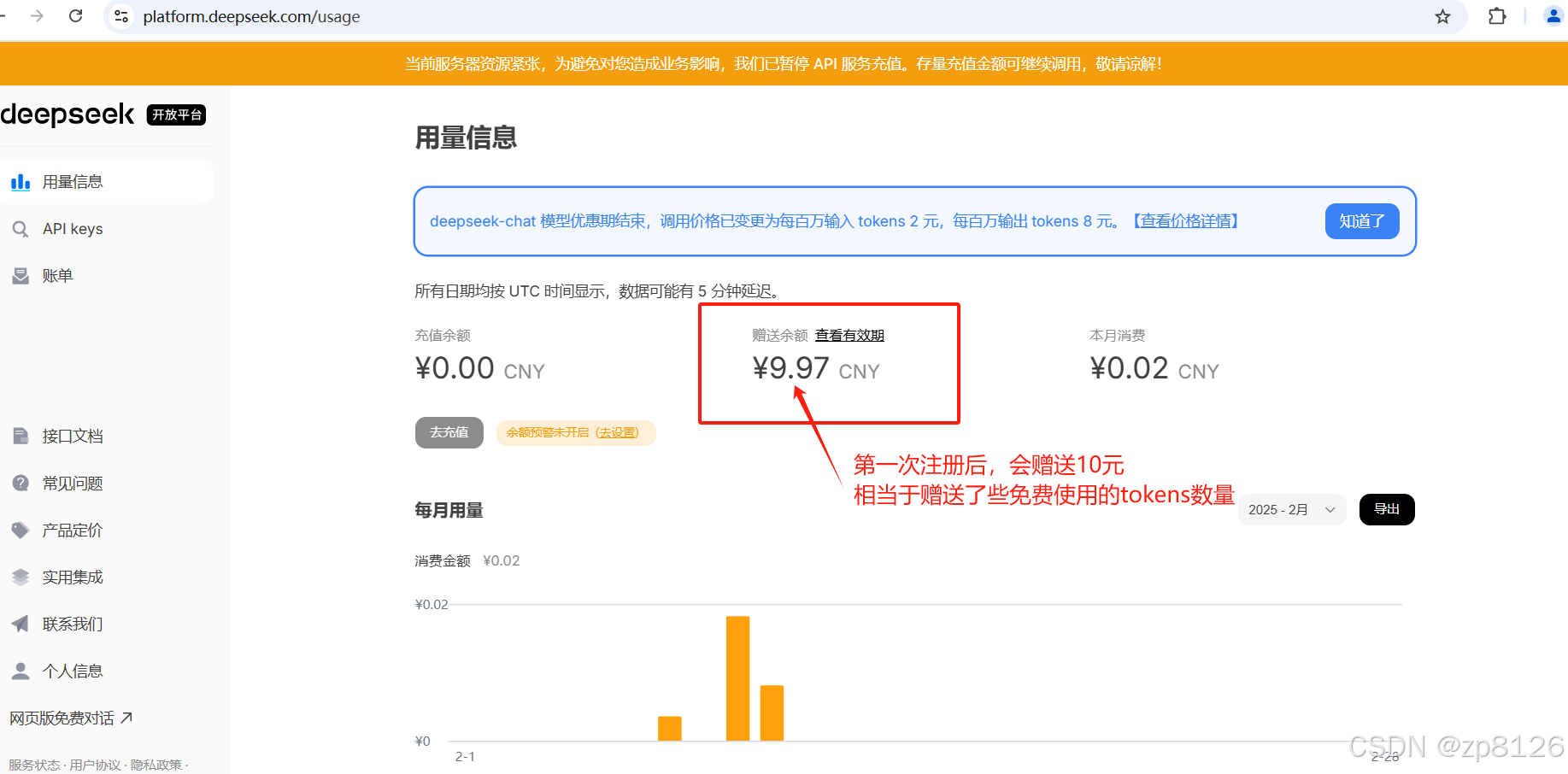
Task: Reload the page with the browser refresh icon
Action: [x=76, y=16]
